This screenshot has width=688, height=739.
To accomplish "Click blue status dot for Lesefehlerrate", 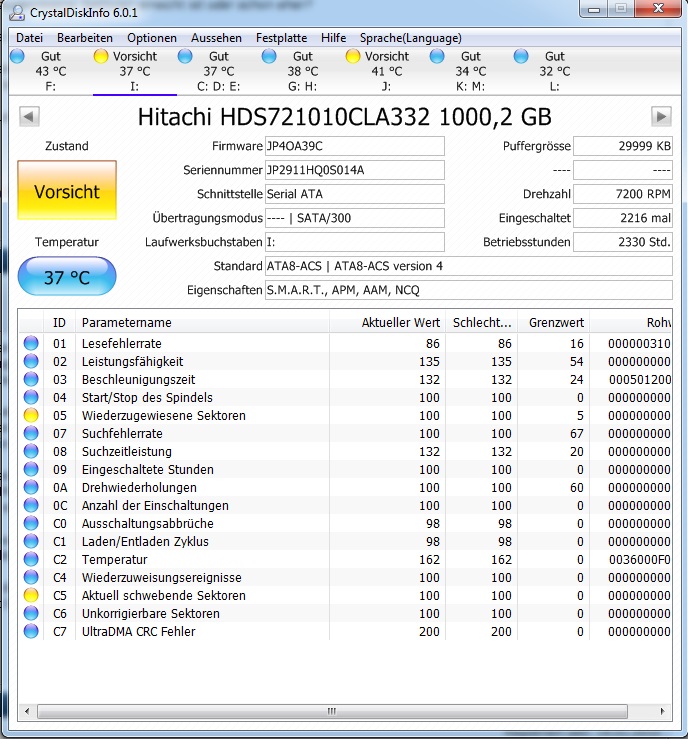I will click(x=31, y=343).
